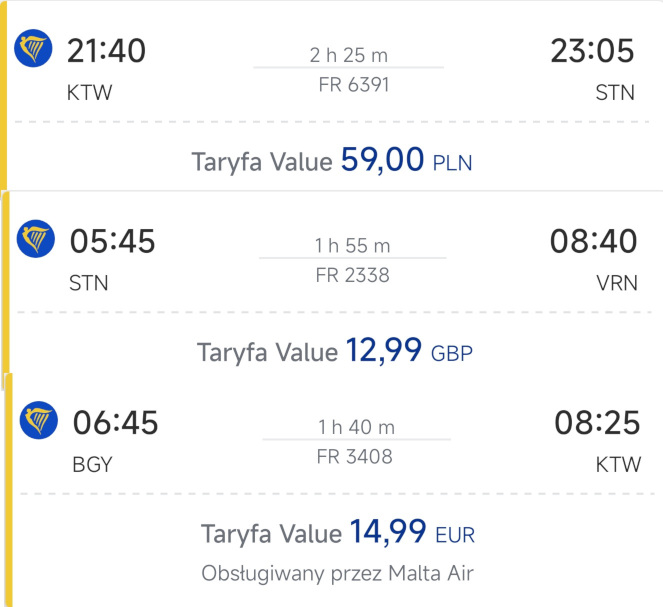Click the 08:40 arrival time at VRN
The image size is (663, 607).
coord(594,241)
